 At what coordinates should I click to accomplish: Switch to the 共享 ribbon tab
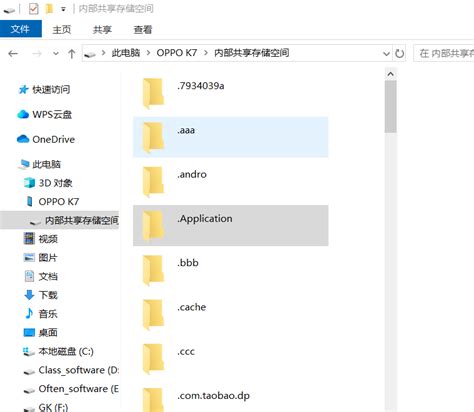102,30
